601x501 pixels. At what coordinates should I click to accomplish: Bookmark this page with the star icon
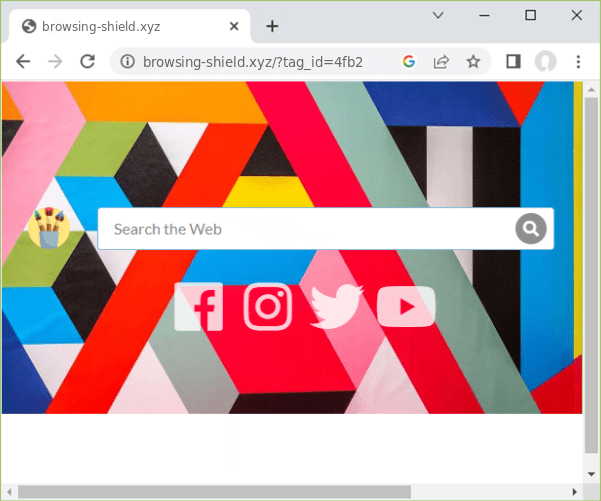pyautogui.click(x=473, y=62)
